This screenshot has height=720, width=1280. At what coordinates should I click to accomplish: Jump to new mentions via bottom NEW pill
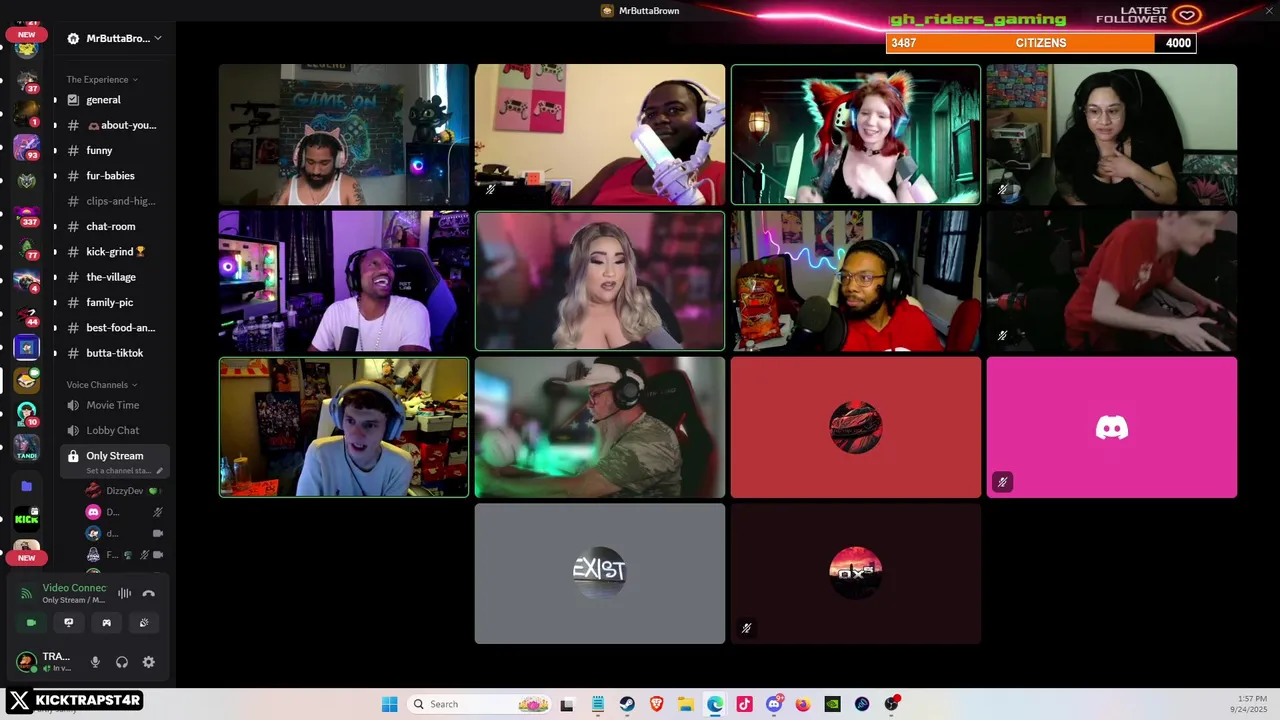26,558
